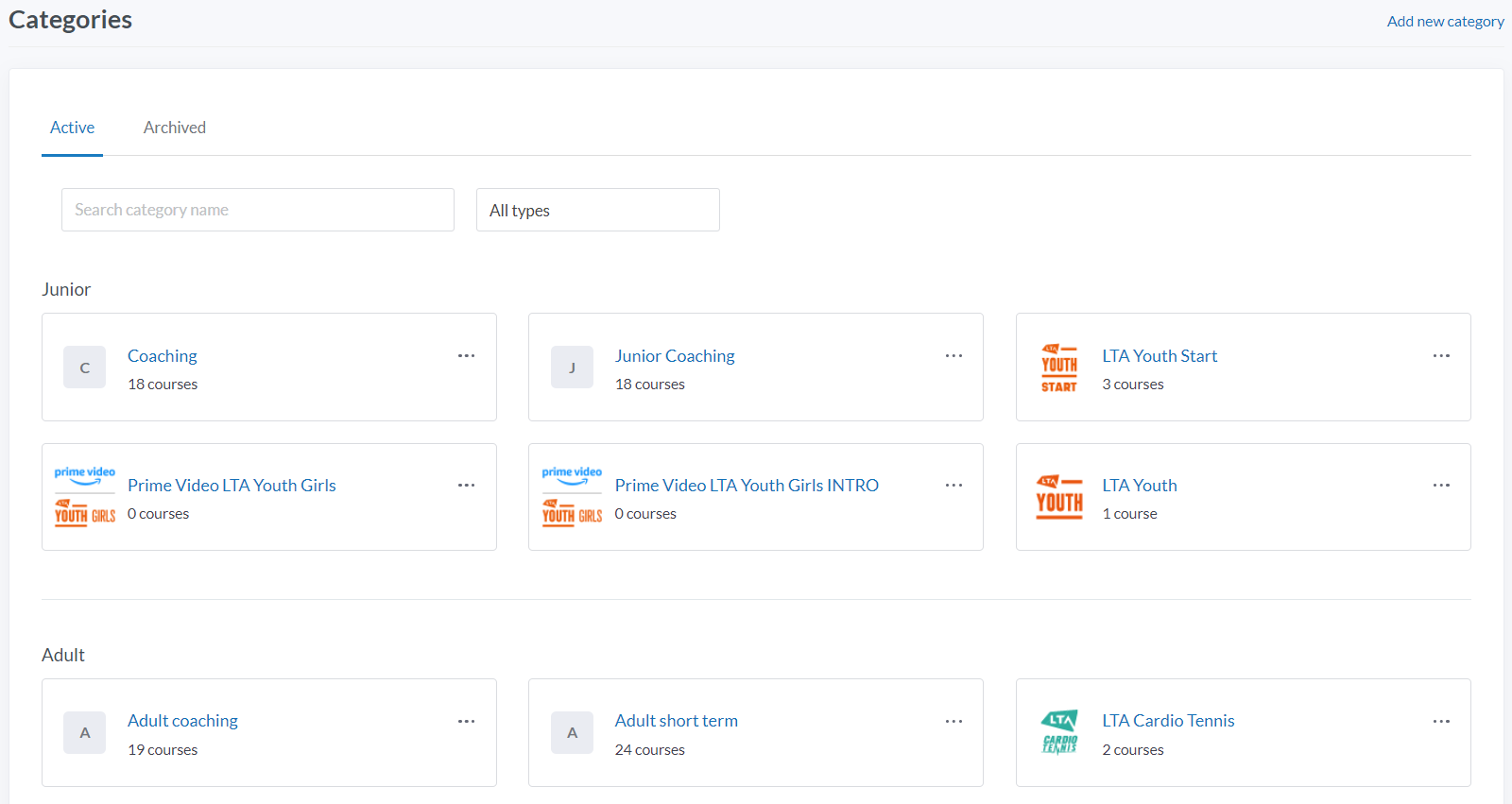
Task: Open options menu for Youth Girls INTRO category
Action: point(954,486)
